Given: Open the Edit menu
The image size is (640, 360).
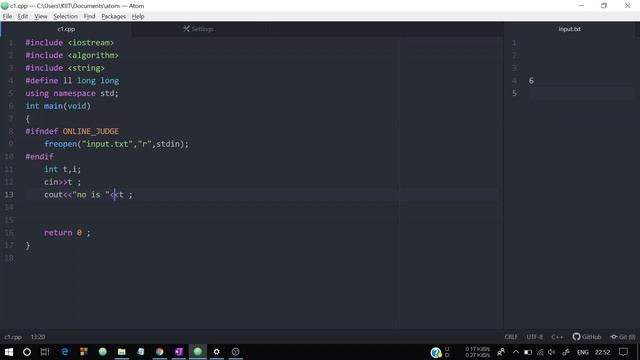Looking at the screenshot, I should coord(23,16).
